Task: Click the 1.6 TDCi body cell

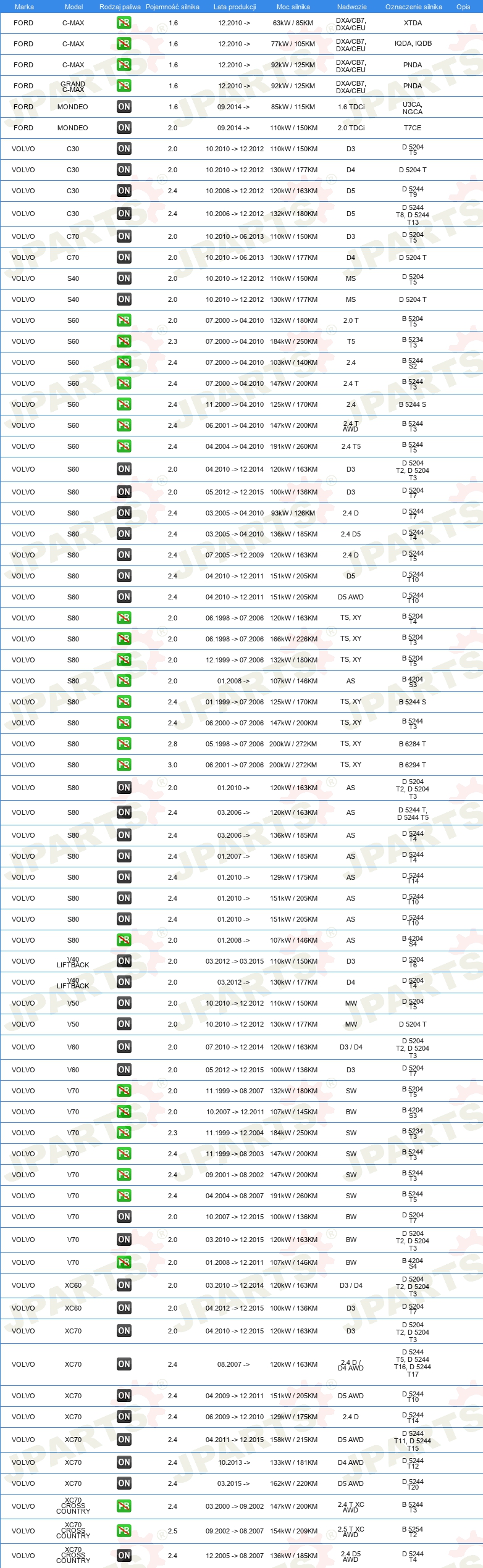Action: [x=351, y=107]
